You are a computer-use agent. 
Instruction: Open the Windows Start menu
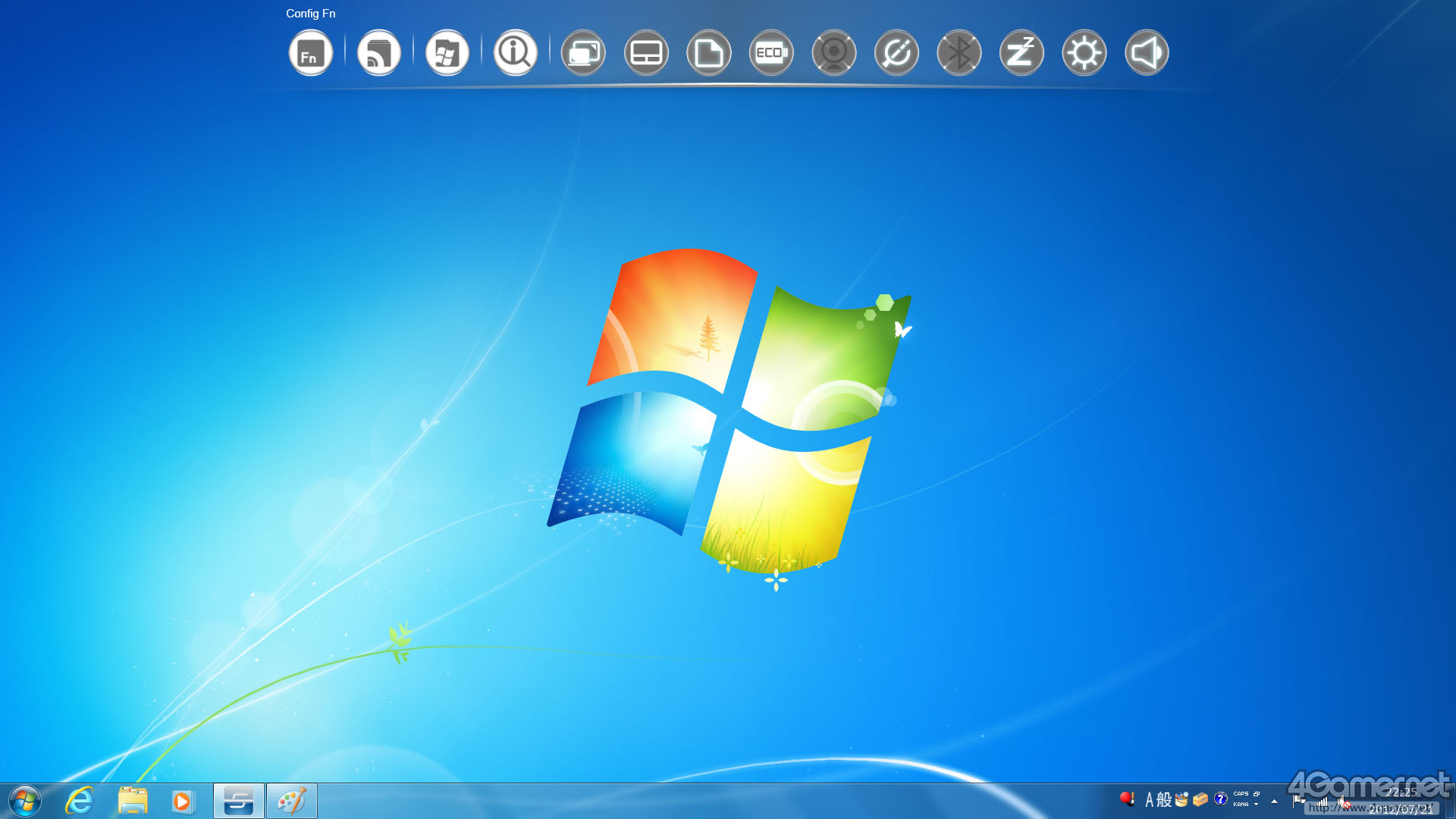point(25,801)
